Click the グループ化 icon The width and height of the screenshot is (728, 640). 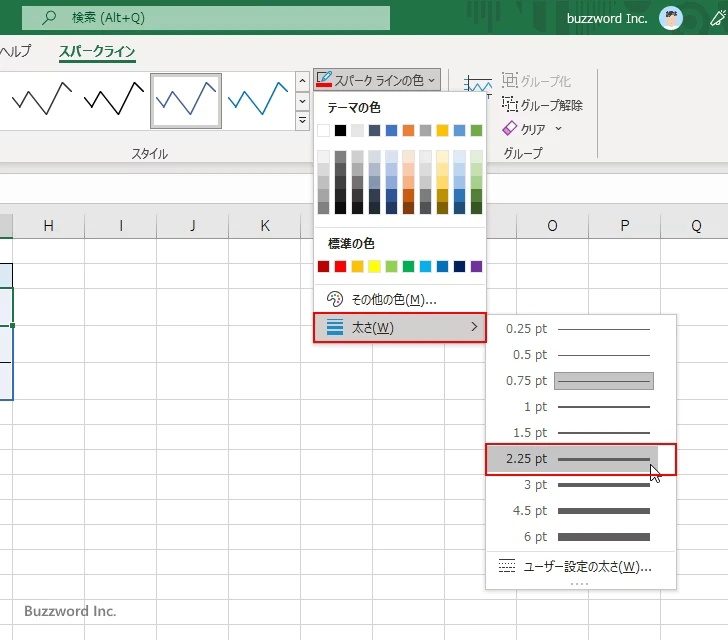click(x=509, y=80)
